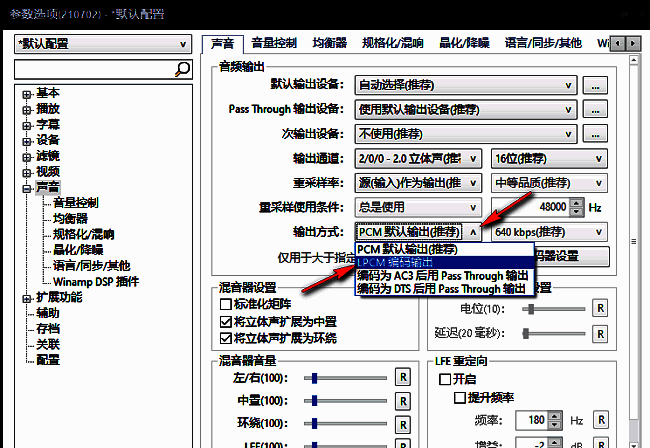Enable 标准化矩阵 checkbox
This screenshot has width=650, height=448.
pyautogui.click(x=226, y=304)
